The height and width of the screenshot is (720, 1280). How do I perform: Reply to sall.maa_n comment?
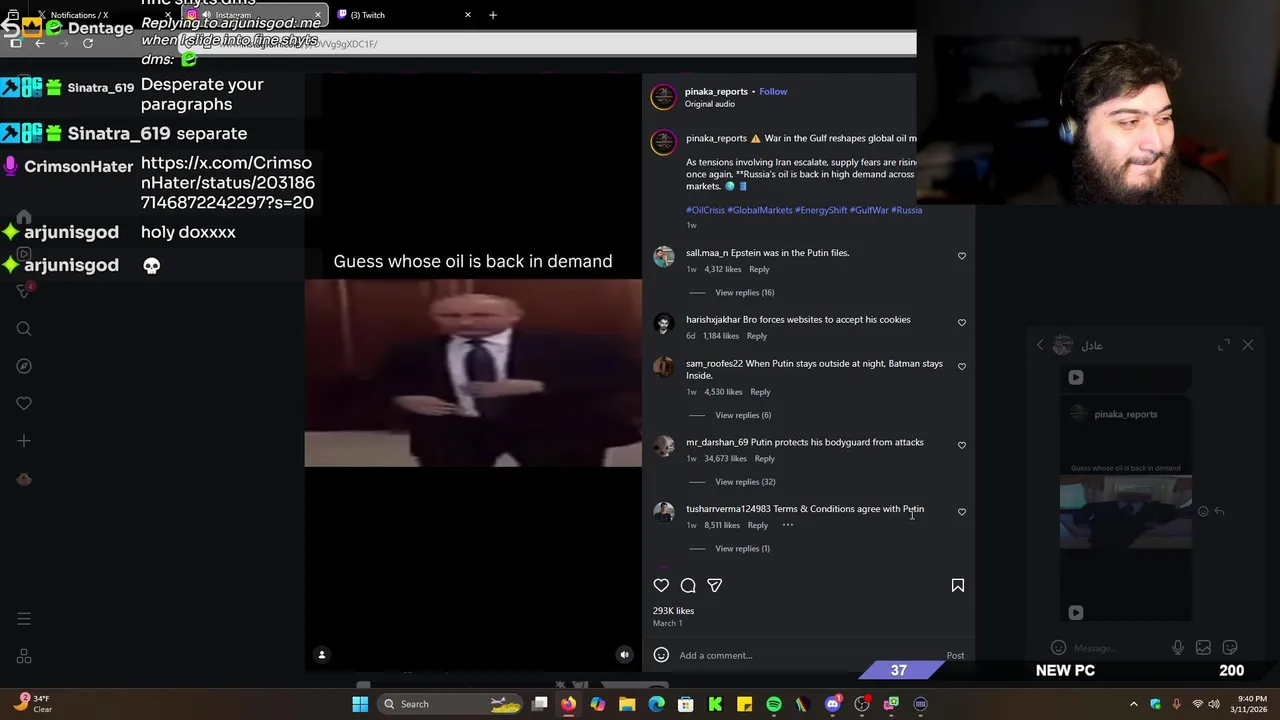(x=759, y=269)
